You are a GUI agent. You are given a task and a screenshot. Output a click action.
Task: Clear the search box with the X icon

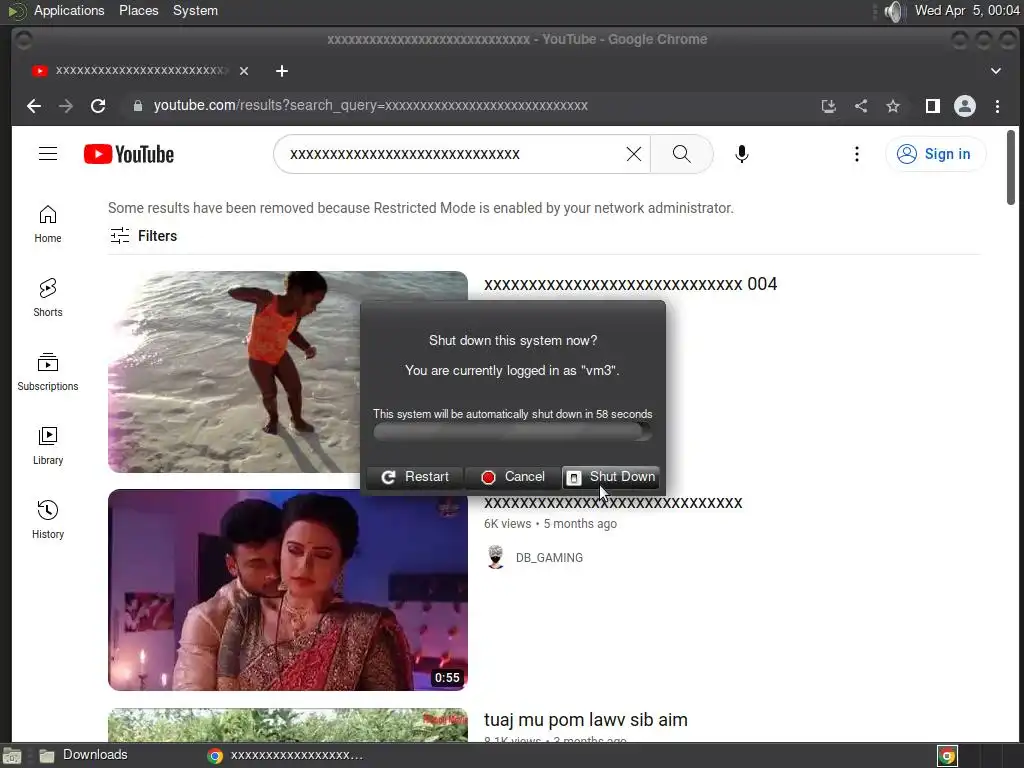click(633, 154)
